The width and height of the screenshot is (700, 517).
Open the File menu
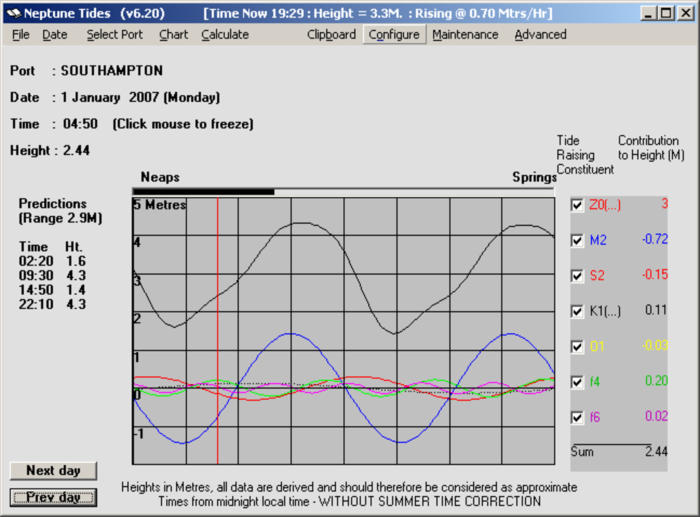click(21, 34)
